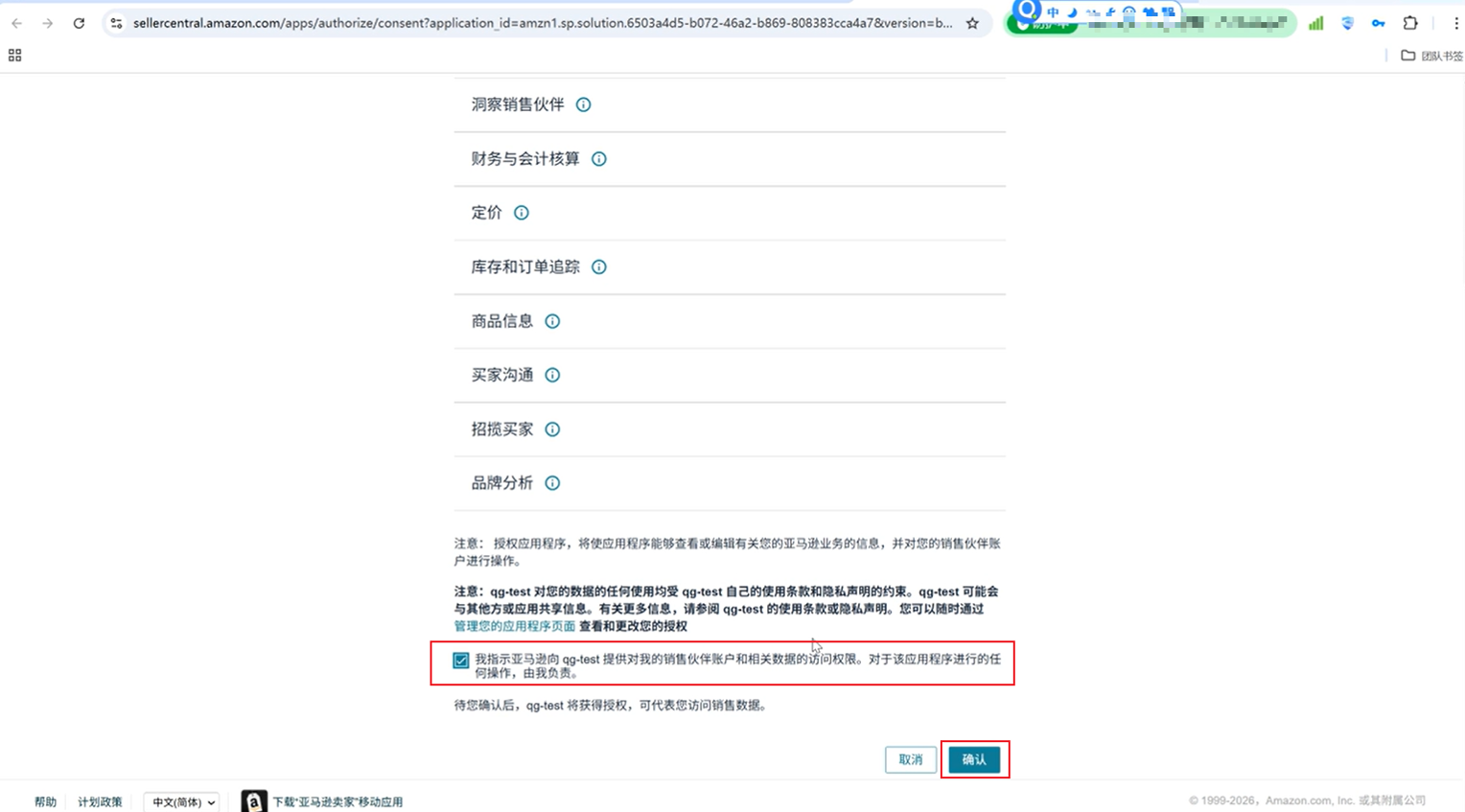Open the info icon next to 买家沟通
The image size is (1465, 812).
[552, 375]
